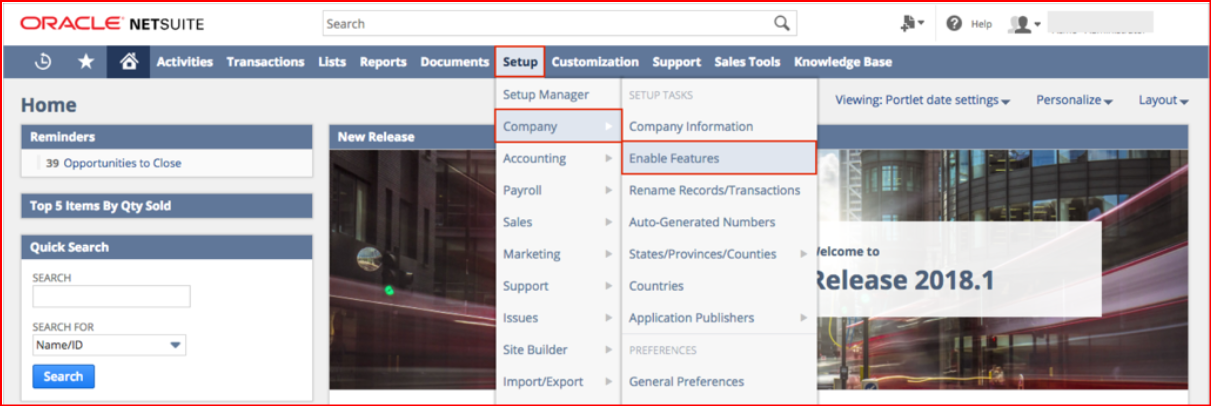1211x406 pixels.
Task: Open the Sales Tools menu
Action: tap(747, 62)
